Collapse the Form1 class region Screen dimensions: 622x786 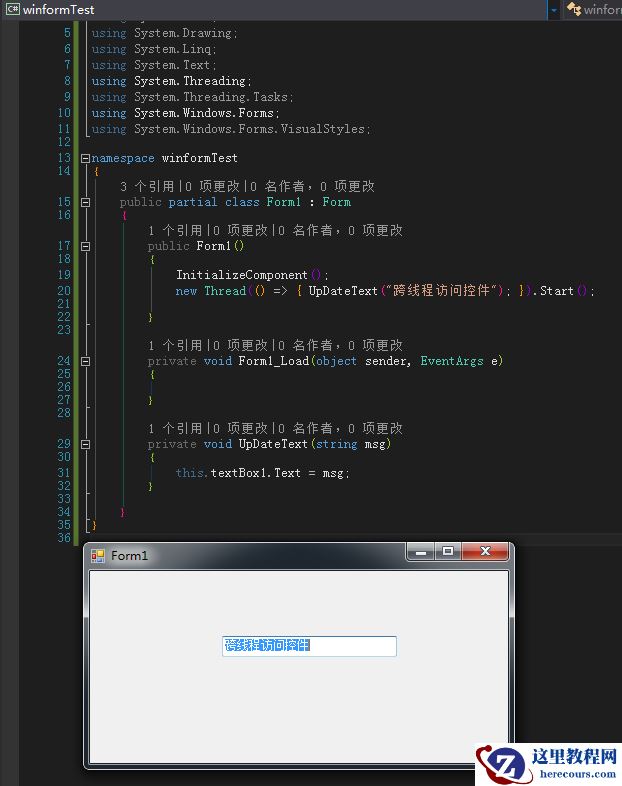(x=85, y=203)
